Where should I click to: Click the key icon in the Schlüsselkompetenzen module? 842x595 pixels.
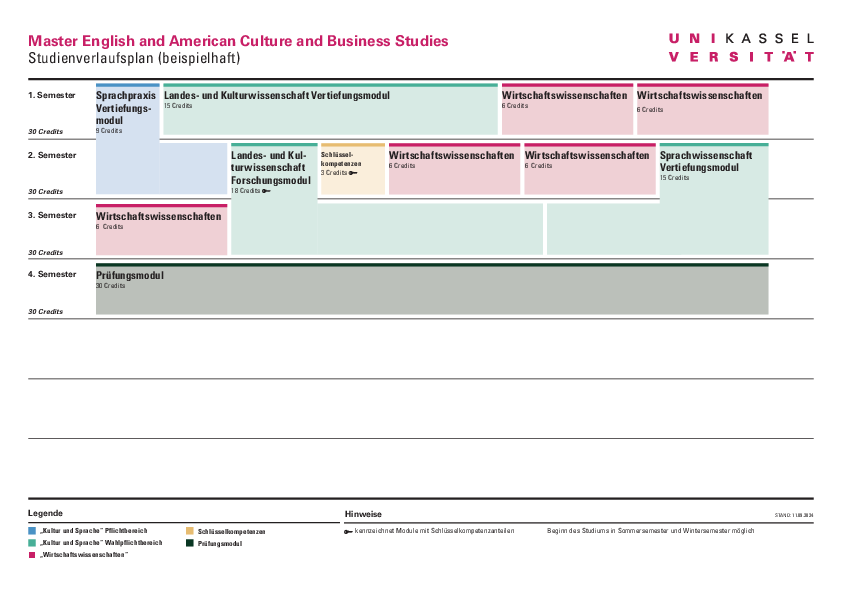[354, 172]
